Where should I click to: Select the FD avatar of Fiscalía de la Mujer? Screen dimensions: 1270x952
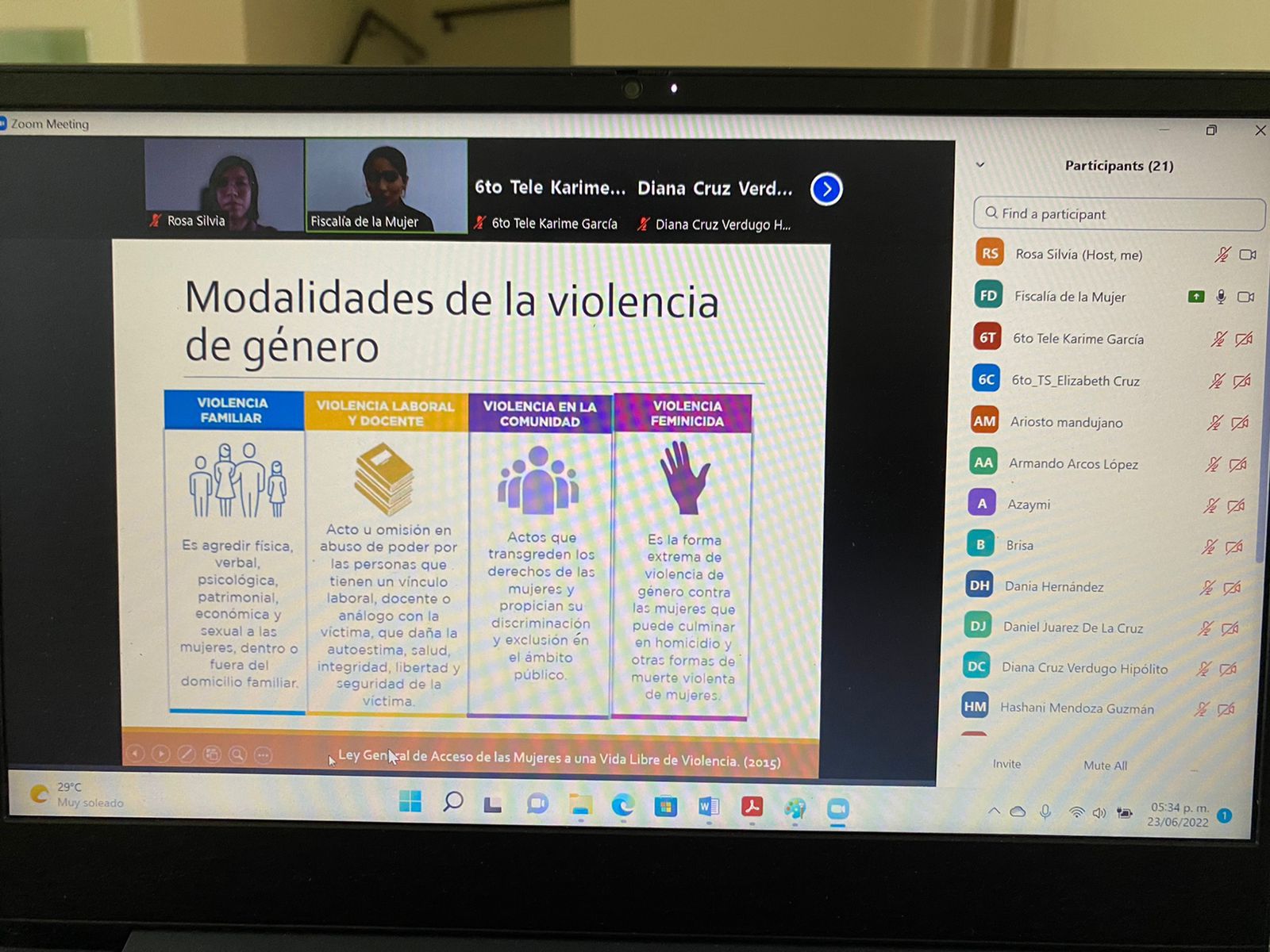[x=988, y=295]
